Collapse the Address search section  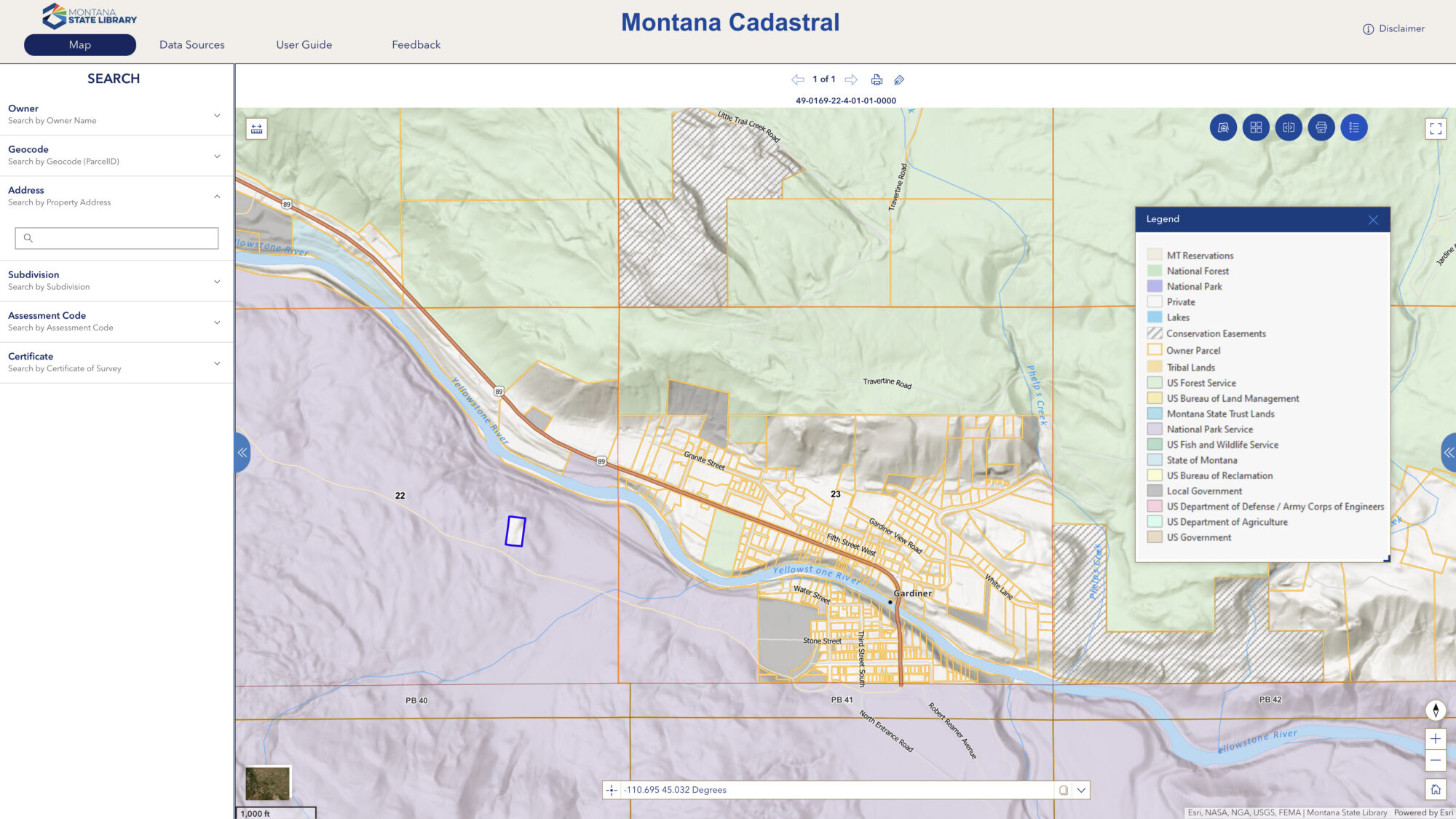215,196
